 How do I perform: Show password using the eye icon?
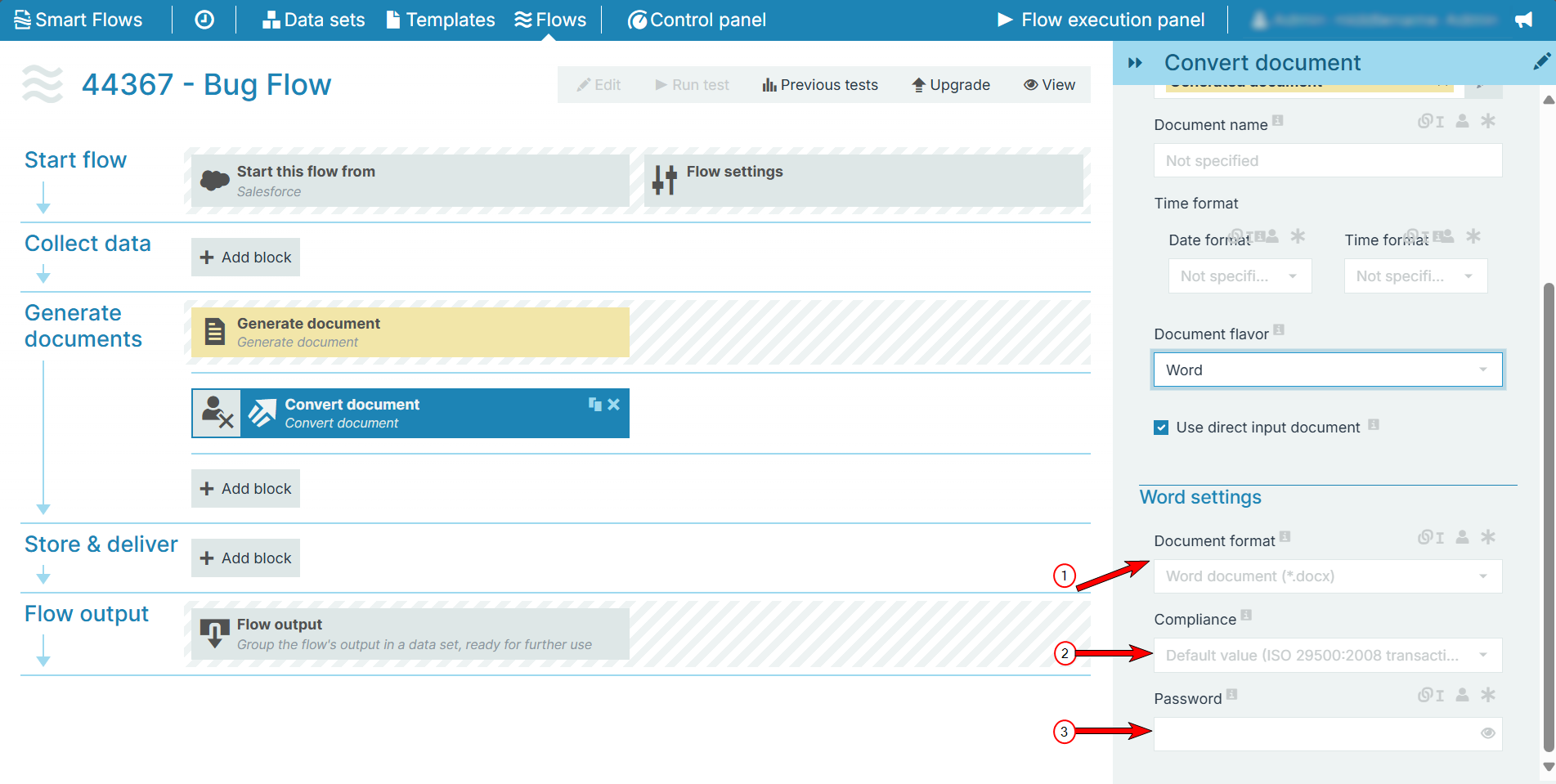point(1487,733)
